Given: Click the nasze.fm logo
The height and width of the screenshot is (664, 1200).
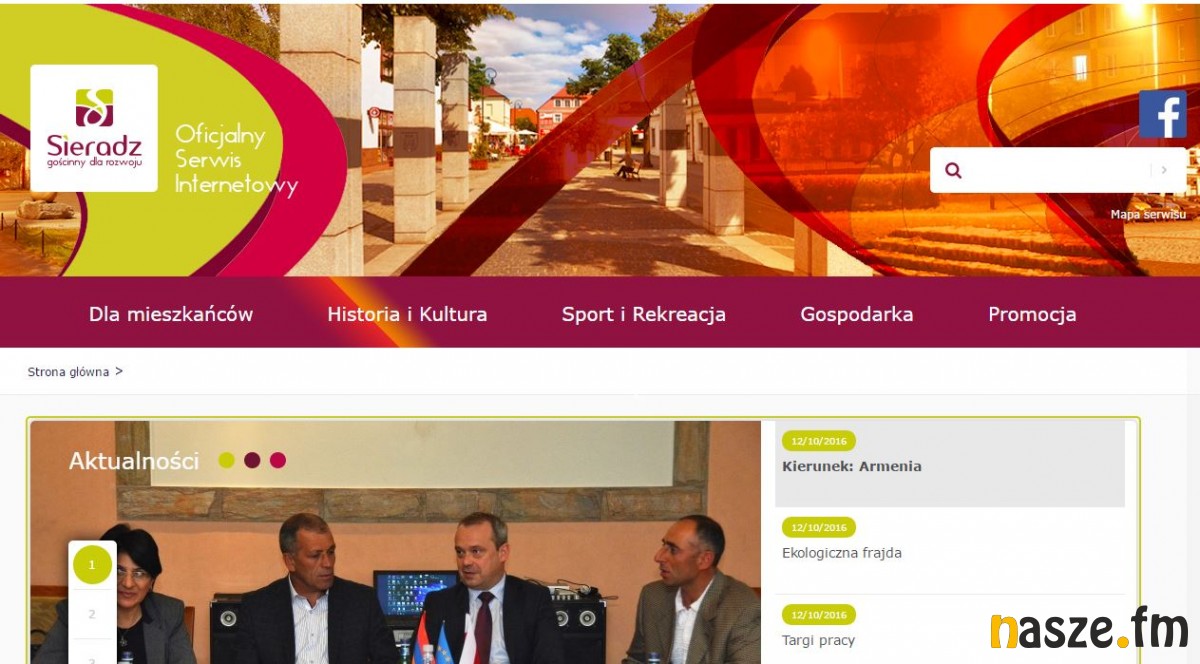Looking at the screenshot, I should [x=1088, y=630].
